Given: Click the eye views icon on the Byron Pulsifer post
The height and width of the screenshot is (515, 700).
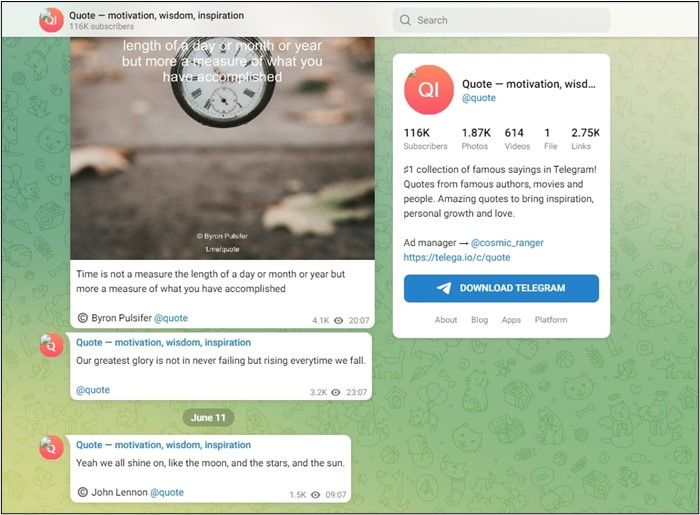Looking at the screenshot, I should 338,320.
